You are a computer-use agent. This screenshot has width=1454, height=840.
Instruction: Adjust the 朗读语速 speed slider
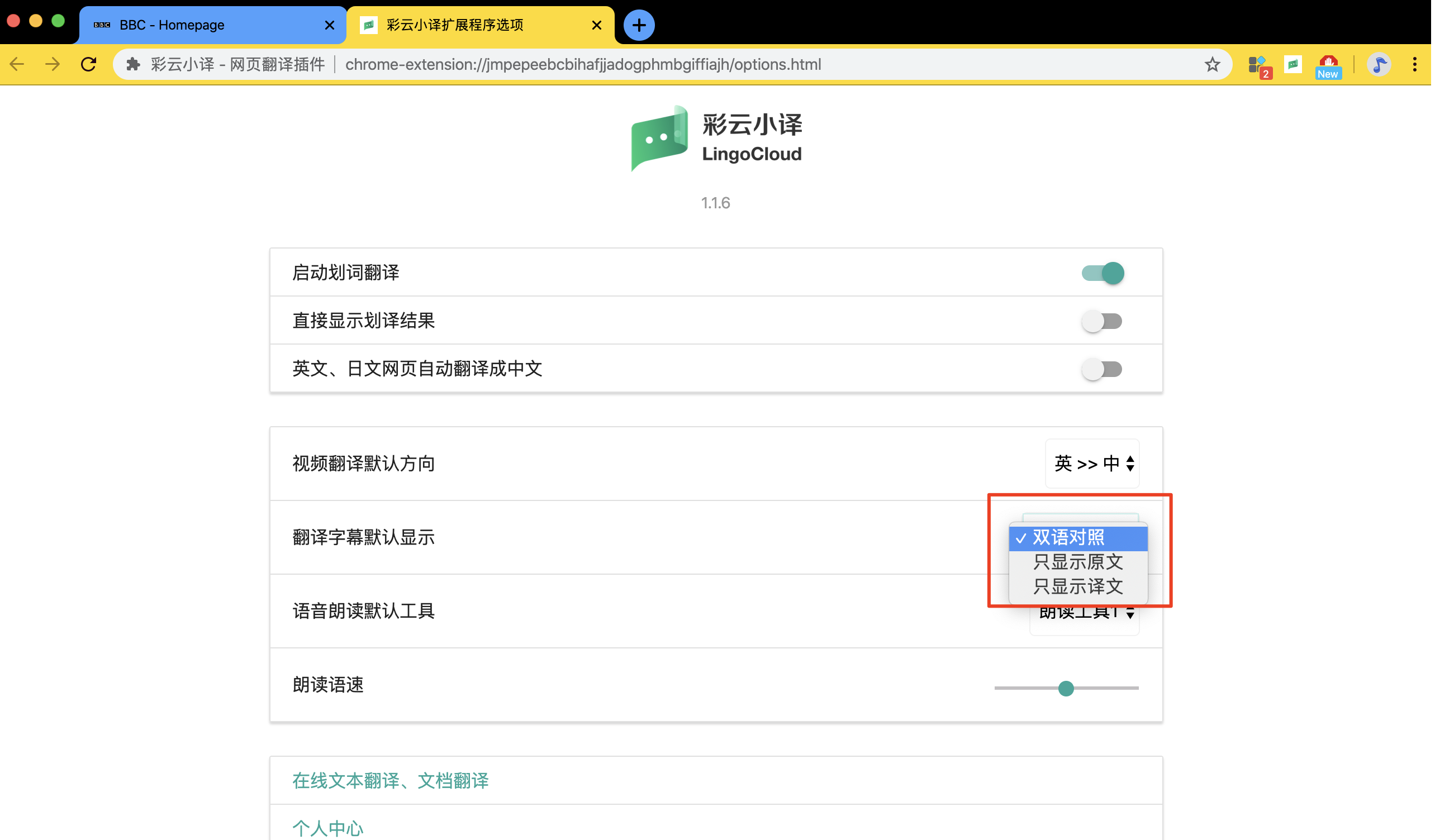pyautogui.click(x=1066, y=688)
